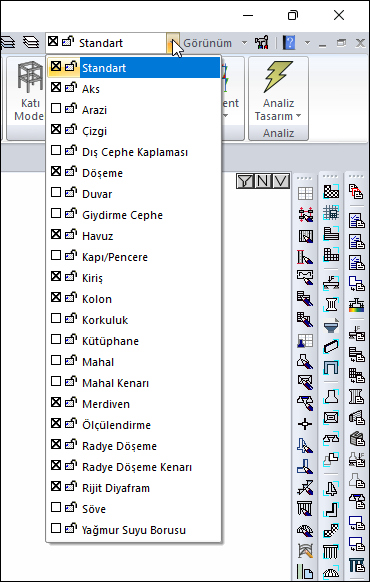Select Merdiven from the layer list

(x=106, y=404)
